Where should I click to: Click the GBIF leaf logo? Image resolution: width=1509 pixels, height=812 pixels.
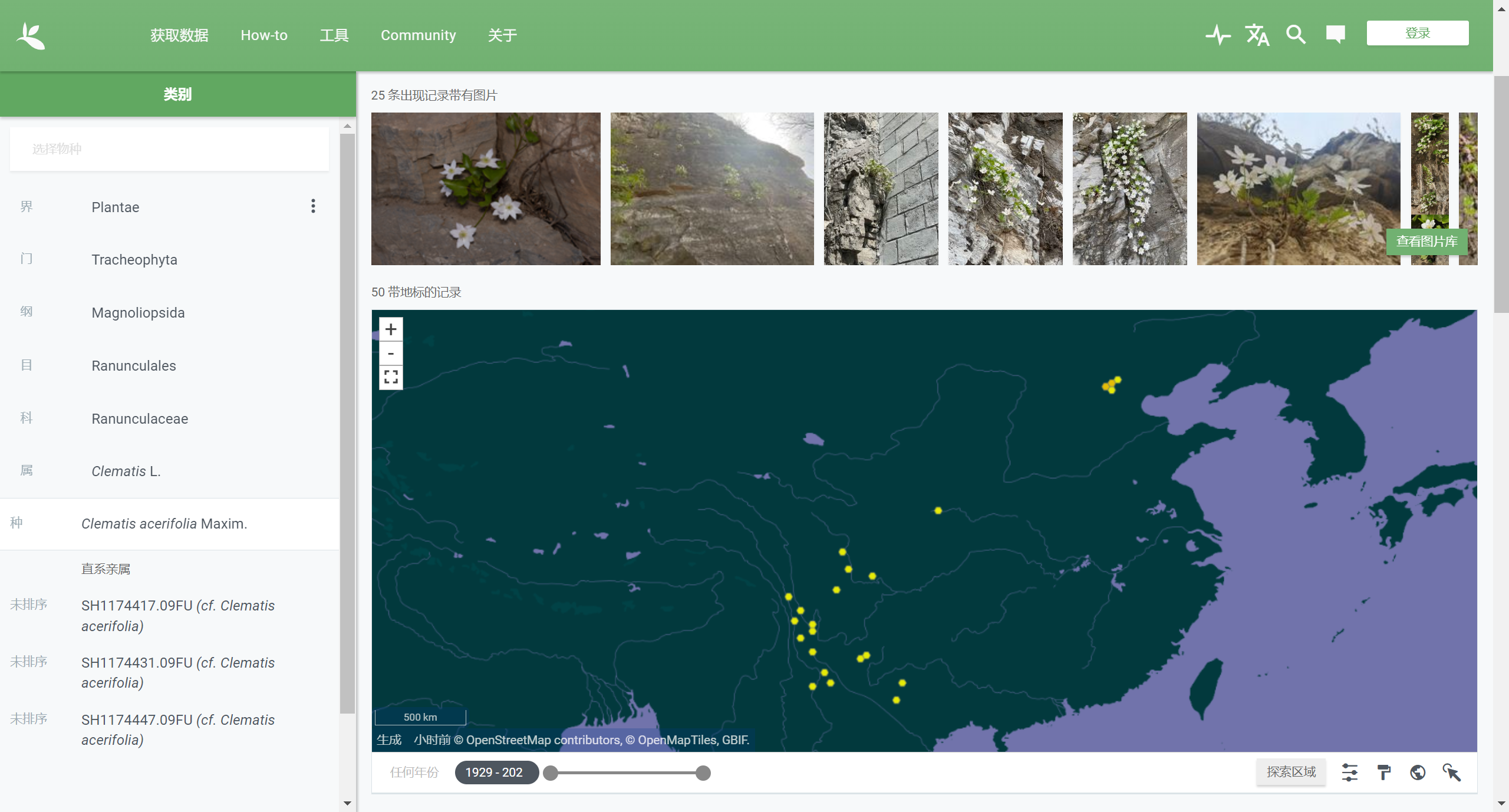[31, 35]
